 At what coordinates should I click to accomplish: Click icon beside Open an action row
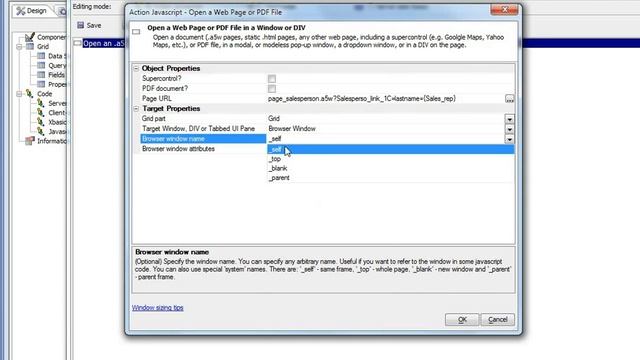pyautogui.click(x=78, y=43)
